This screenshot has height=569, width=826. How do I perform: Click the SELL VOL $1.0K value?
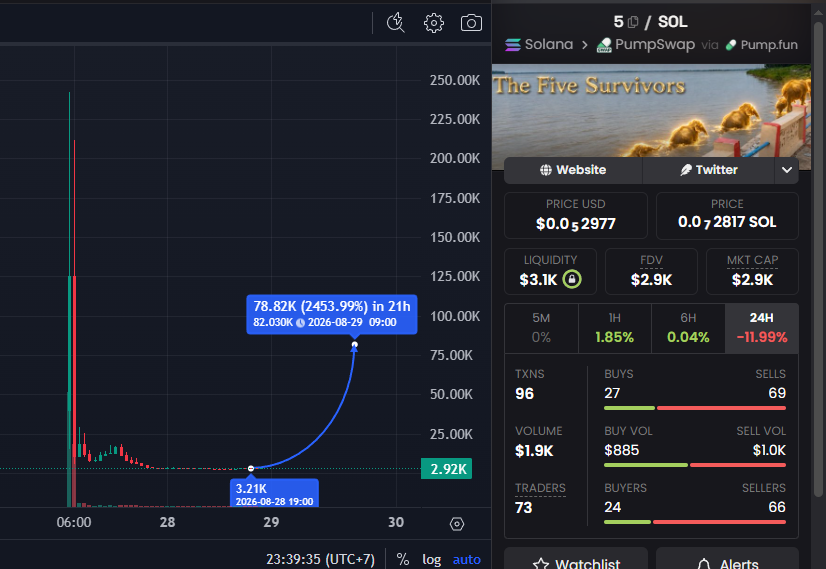click(769, 450)
